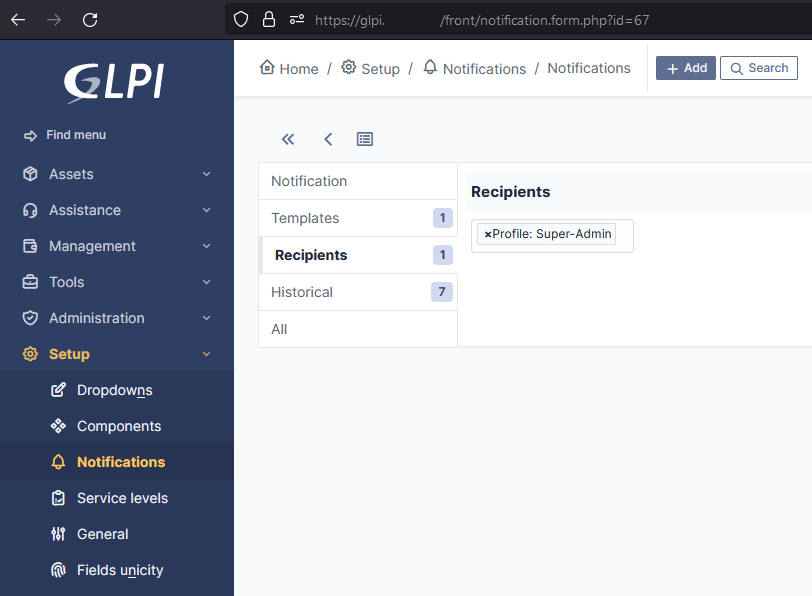Select the Service levels icon

point(60,498)
